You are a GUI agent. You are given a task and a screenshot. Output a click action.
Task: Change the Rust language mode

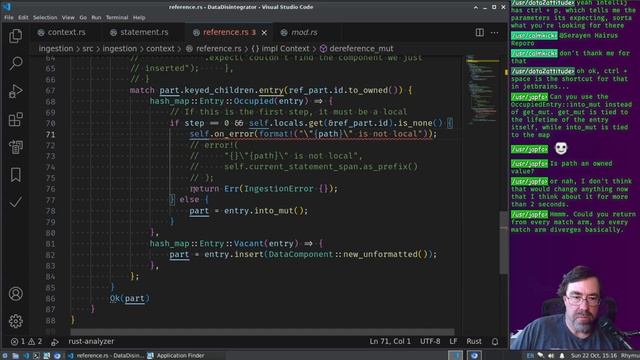coord(474,341)
